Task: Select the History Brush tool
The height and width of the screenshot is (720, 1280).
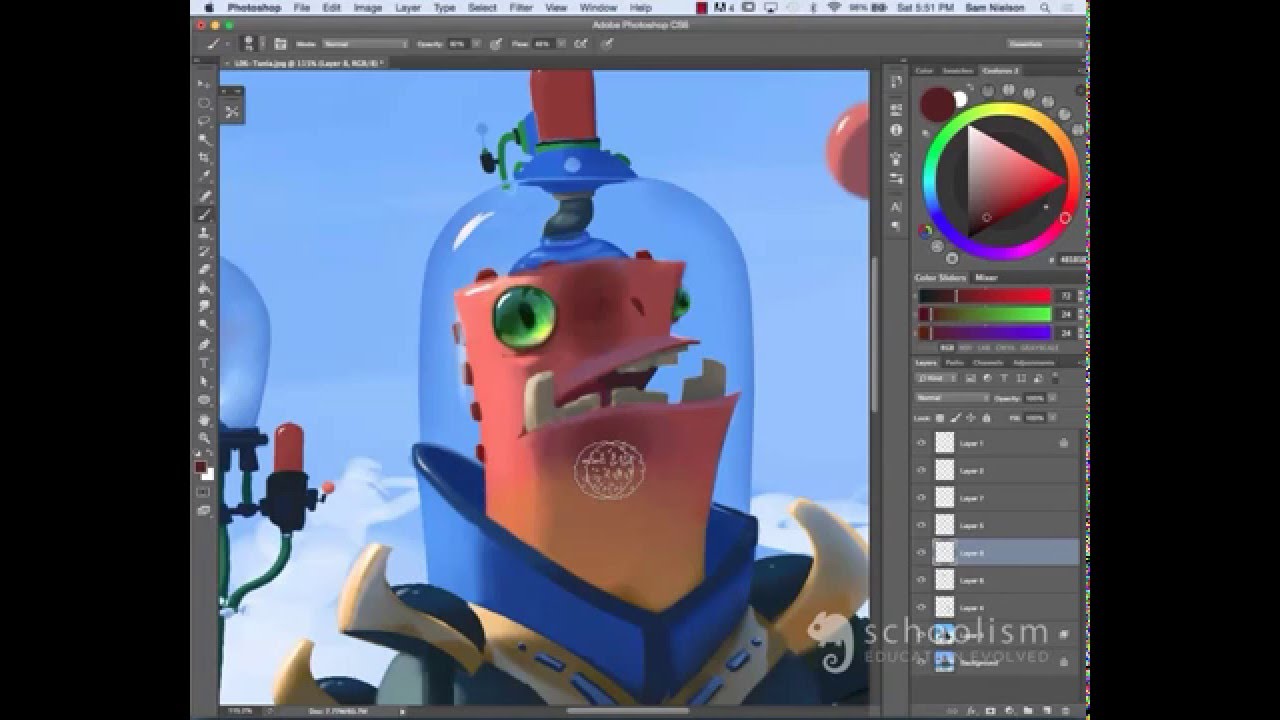Action: coord(204,251)
